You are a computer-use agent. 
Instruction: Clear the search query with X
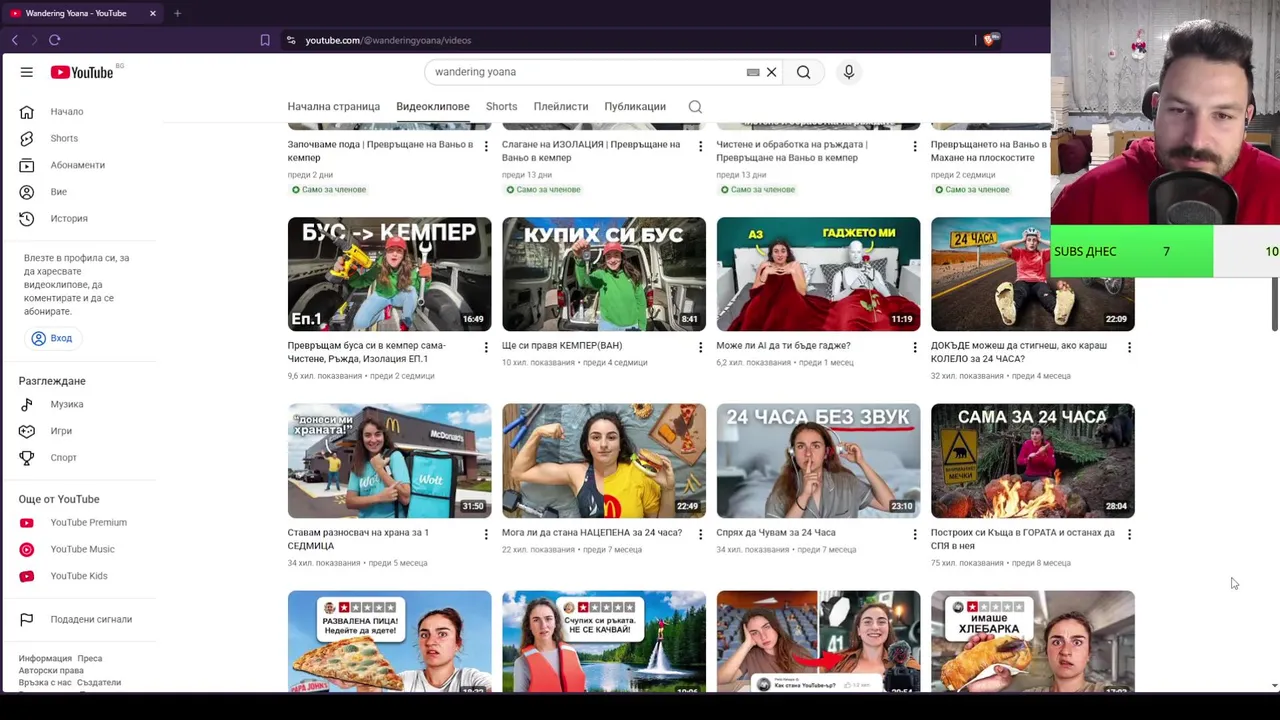tap(771, 72)
